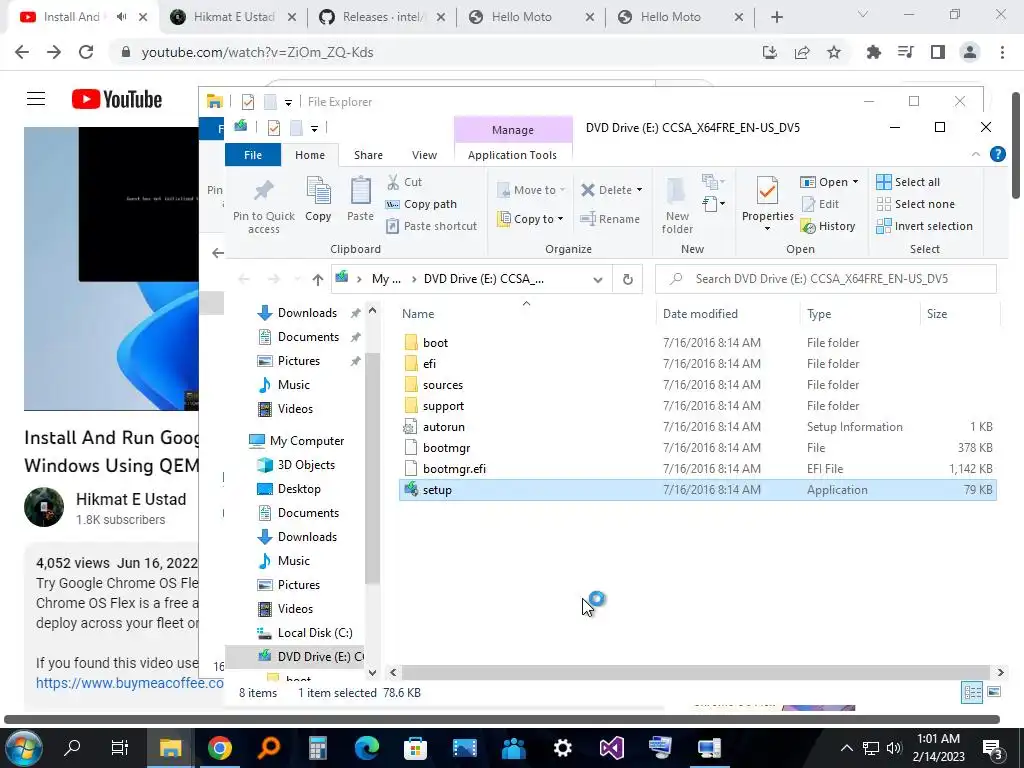
Task: Click the Rename ribbon button
Action: (x=610, y=219)
